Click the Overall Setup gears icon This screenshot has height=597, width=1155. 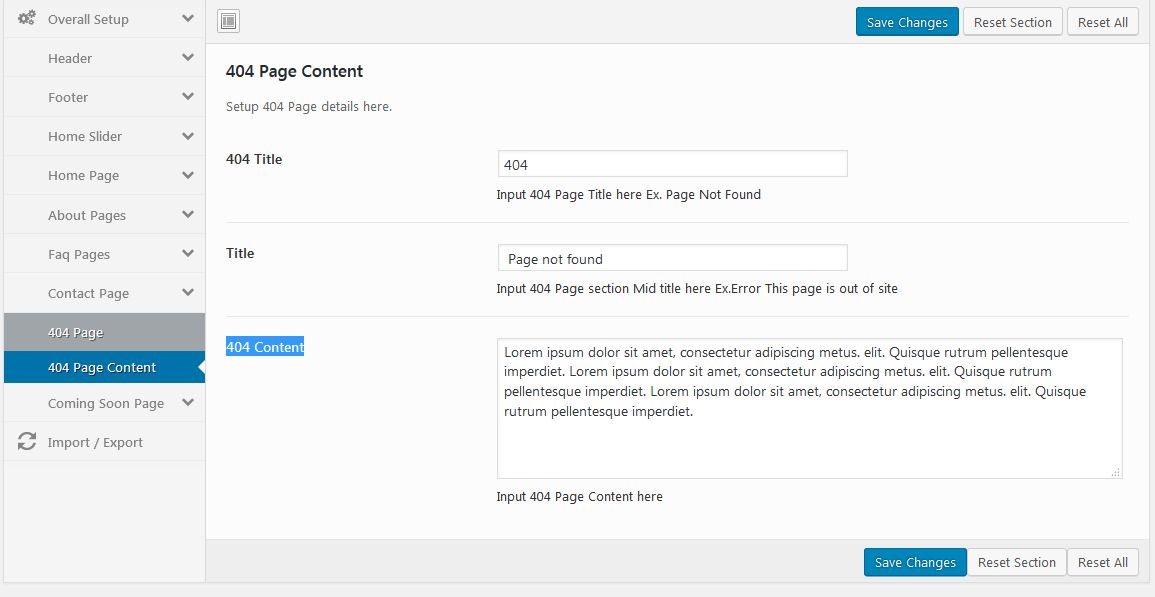(x=27, y=19)
